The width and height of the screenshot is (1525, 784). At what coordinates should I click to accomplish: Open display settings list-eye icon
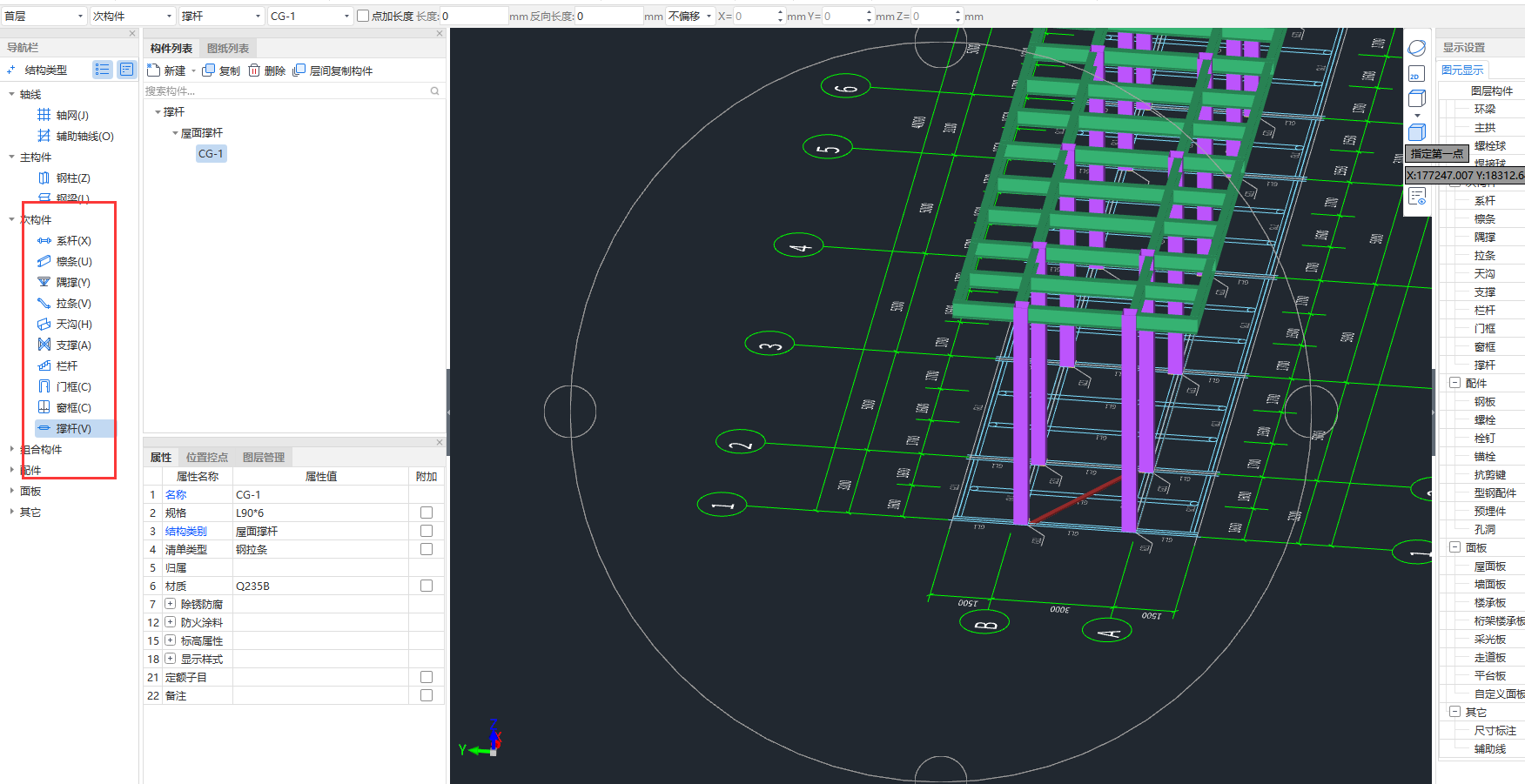[1417, 197]
